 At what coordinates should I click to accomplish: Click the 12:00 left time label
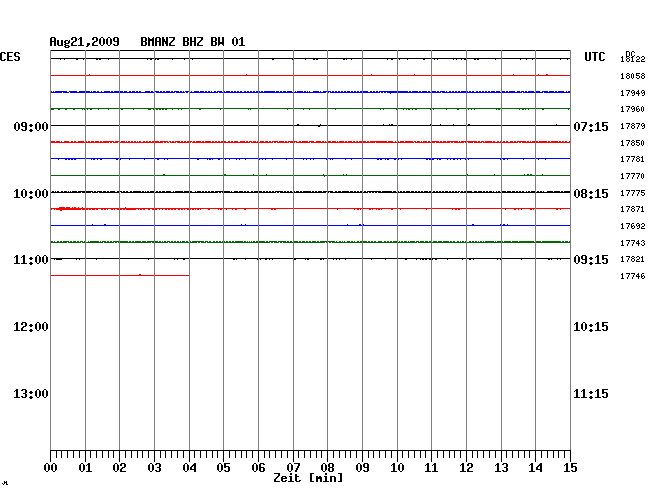click(x=31, y=327)
